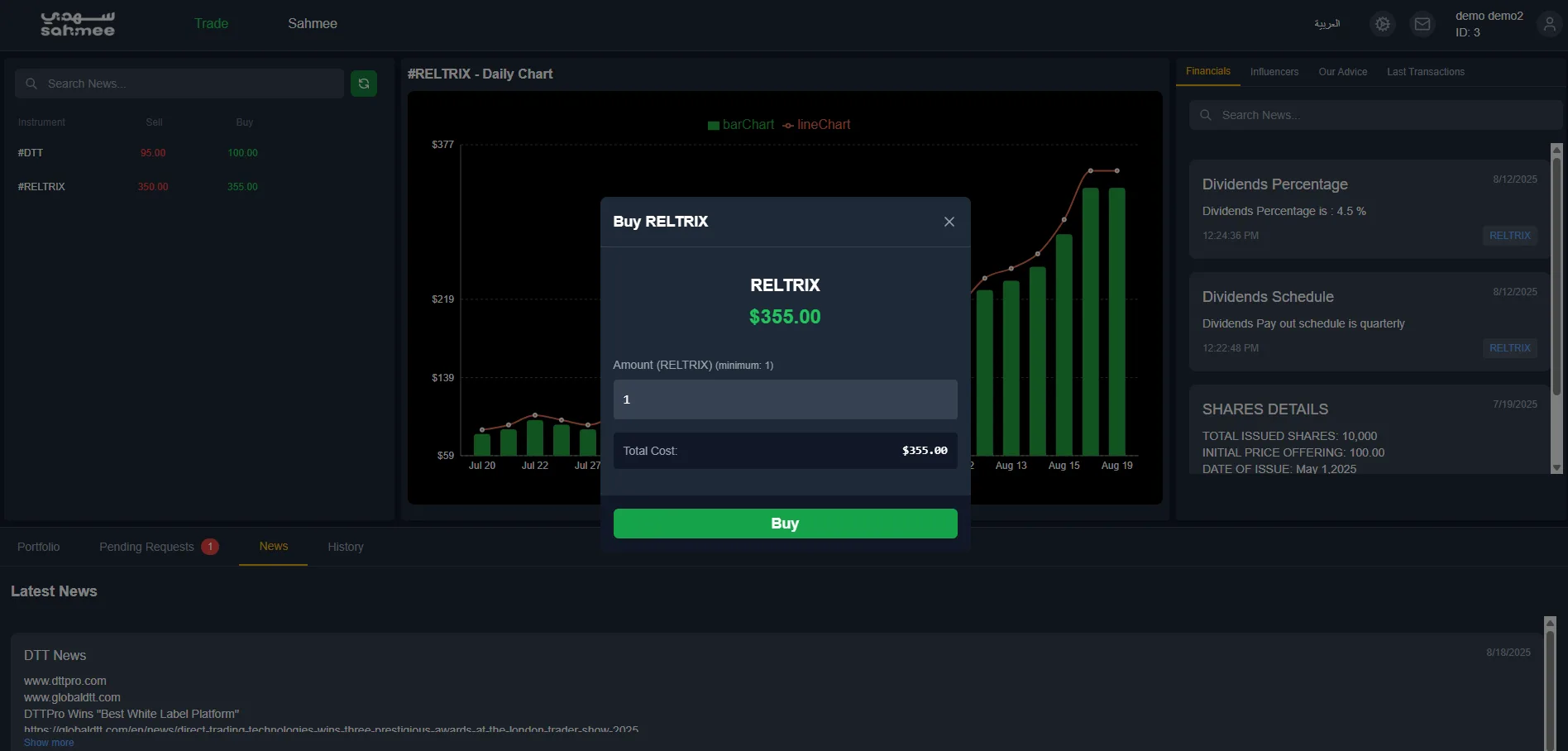Viewport: 1568px width, 751px height.
Task: Toggle the lineChart legend series
Action: pyautogui.click(x=816, y=125)
